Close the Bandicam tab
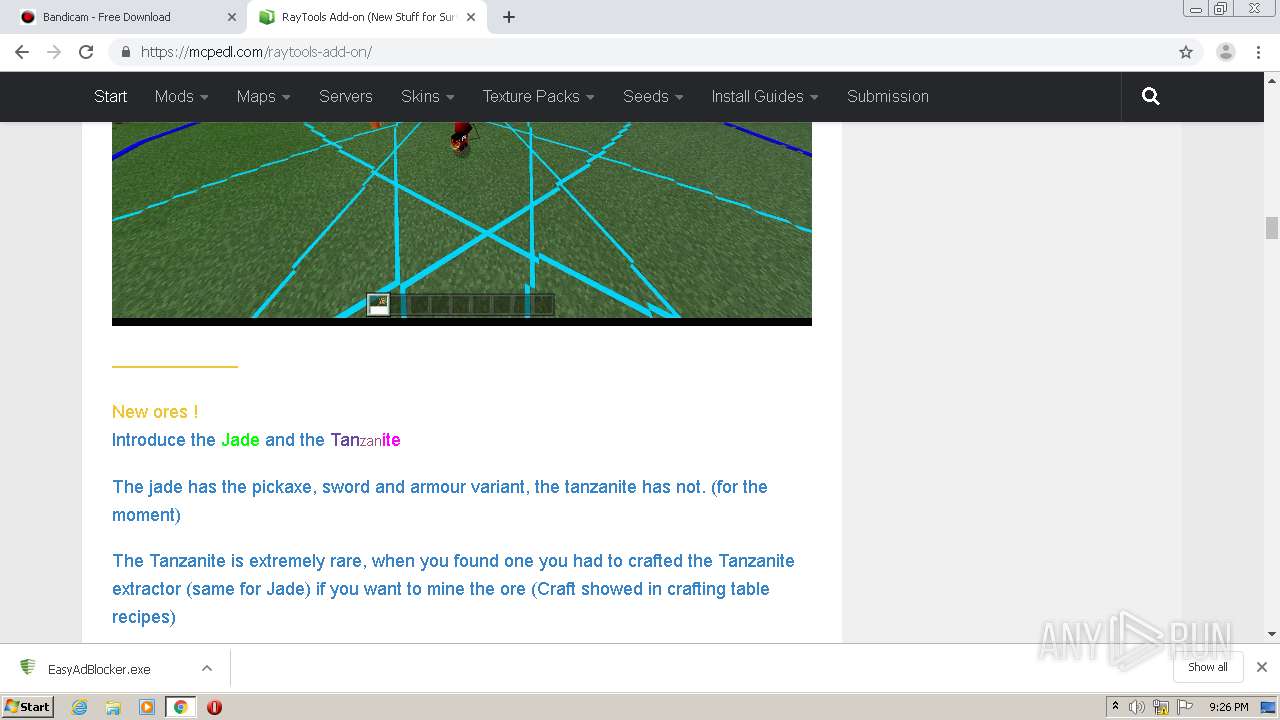Image resolution: width=1280 pixels, height=720 pixels. pyautogui.click(x=232, y=17)
